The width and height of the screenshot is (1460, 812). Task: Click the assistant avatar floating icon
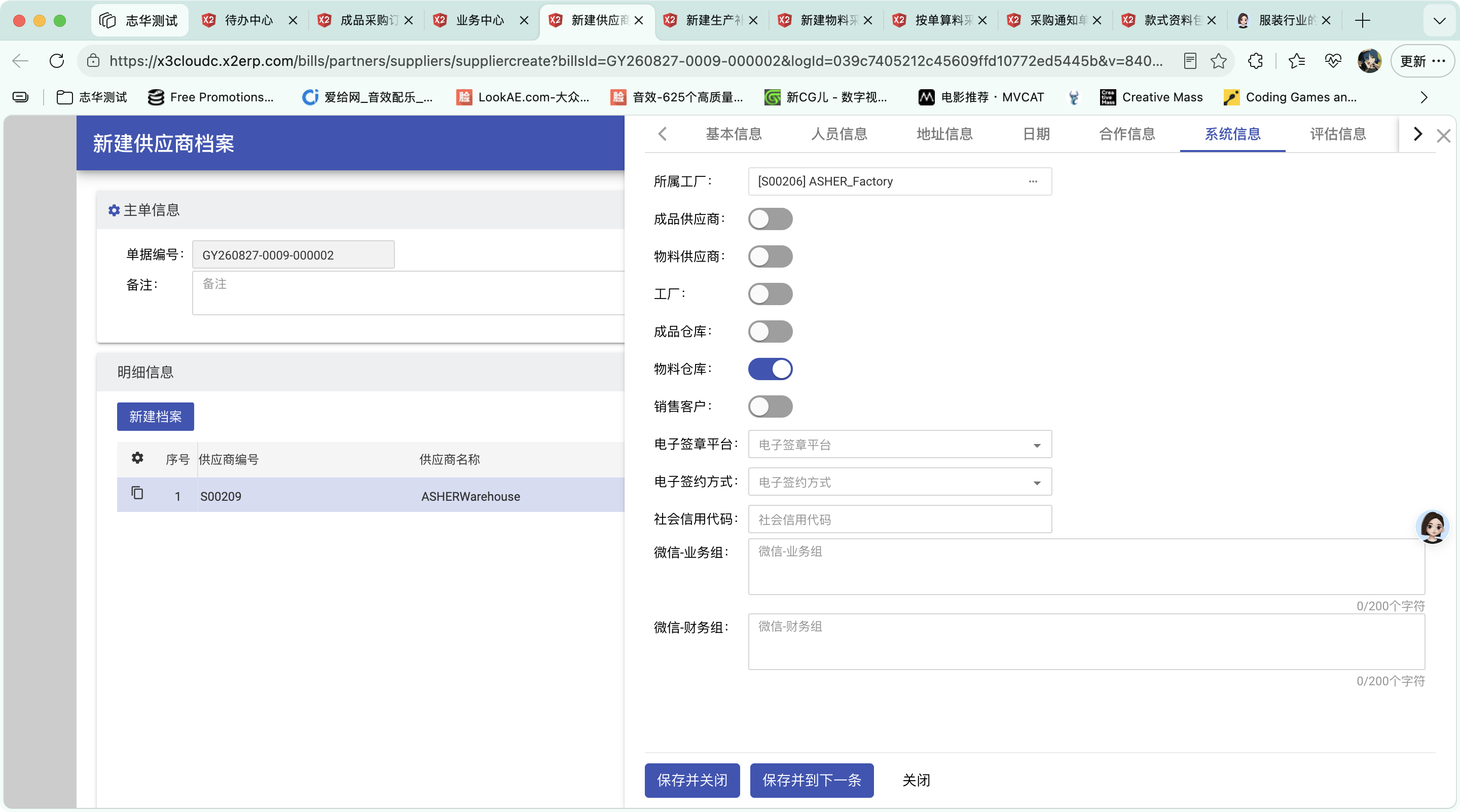1433,527
